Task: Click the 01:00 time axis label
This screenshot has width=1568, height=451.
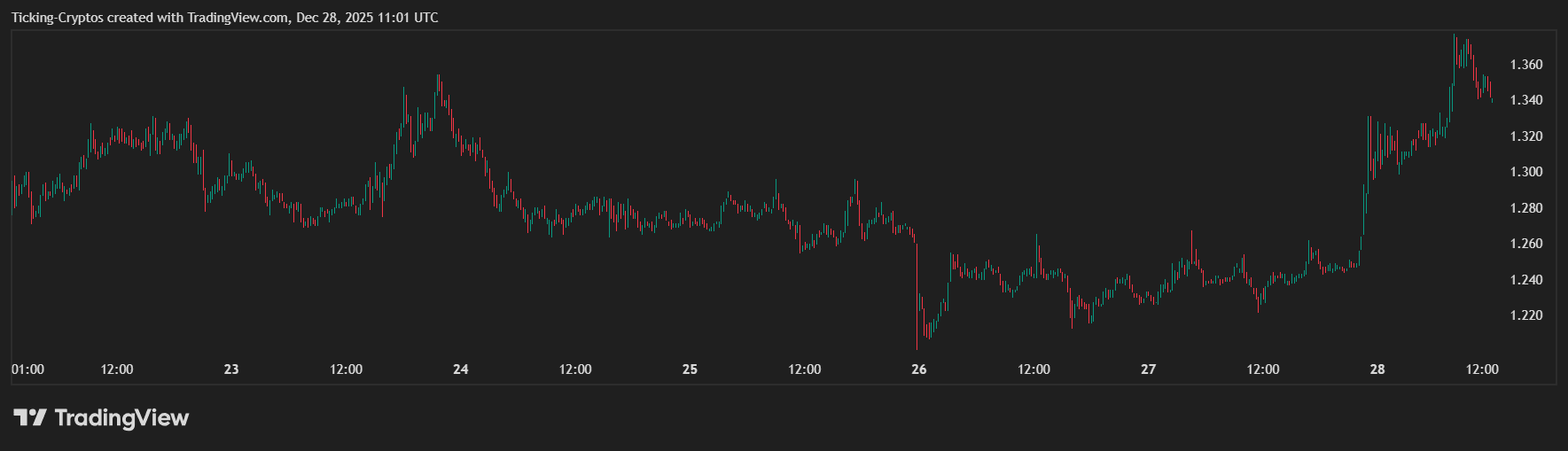Action: pyautogui.click(x=27, y=369)
